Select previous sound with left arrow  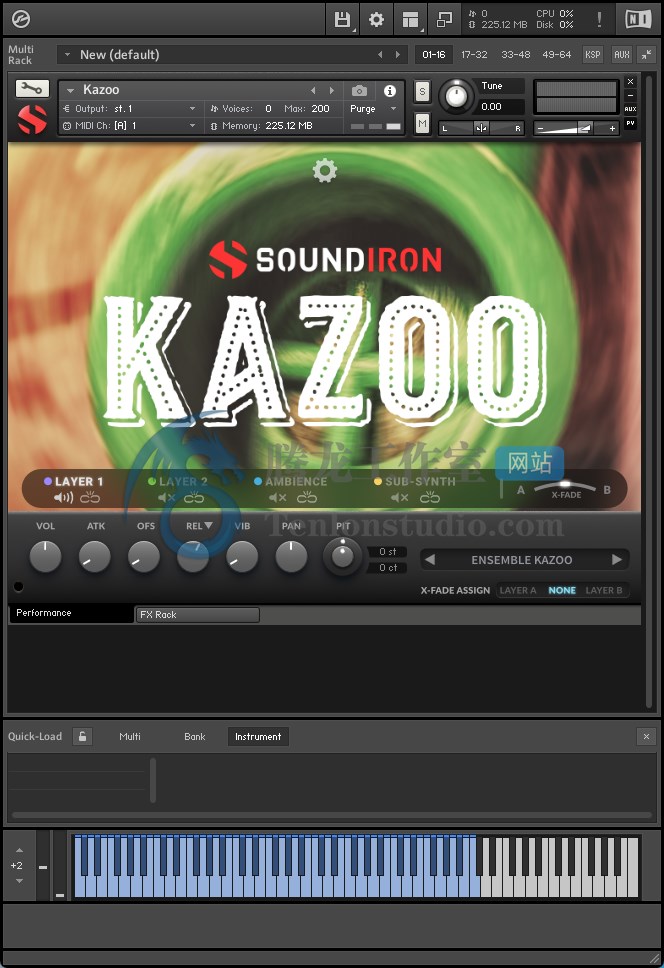(x=430, y=560)
